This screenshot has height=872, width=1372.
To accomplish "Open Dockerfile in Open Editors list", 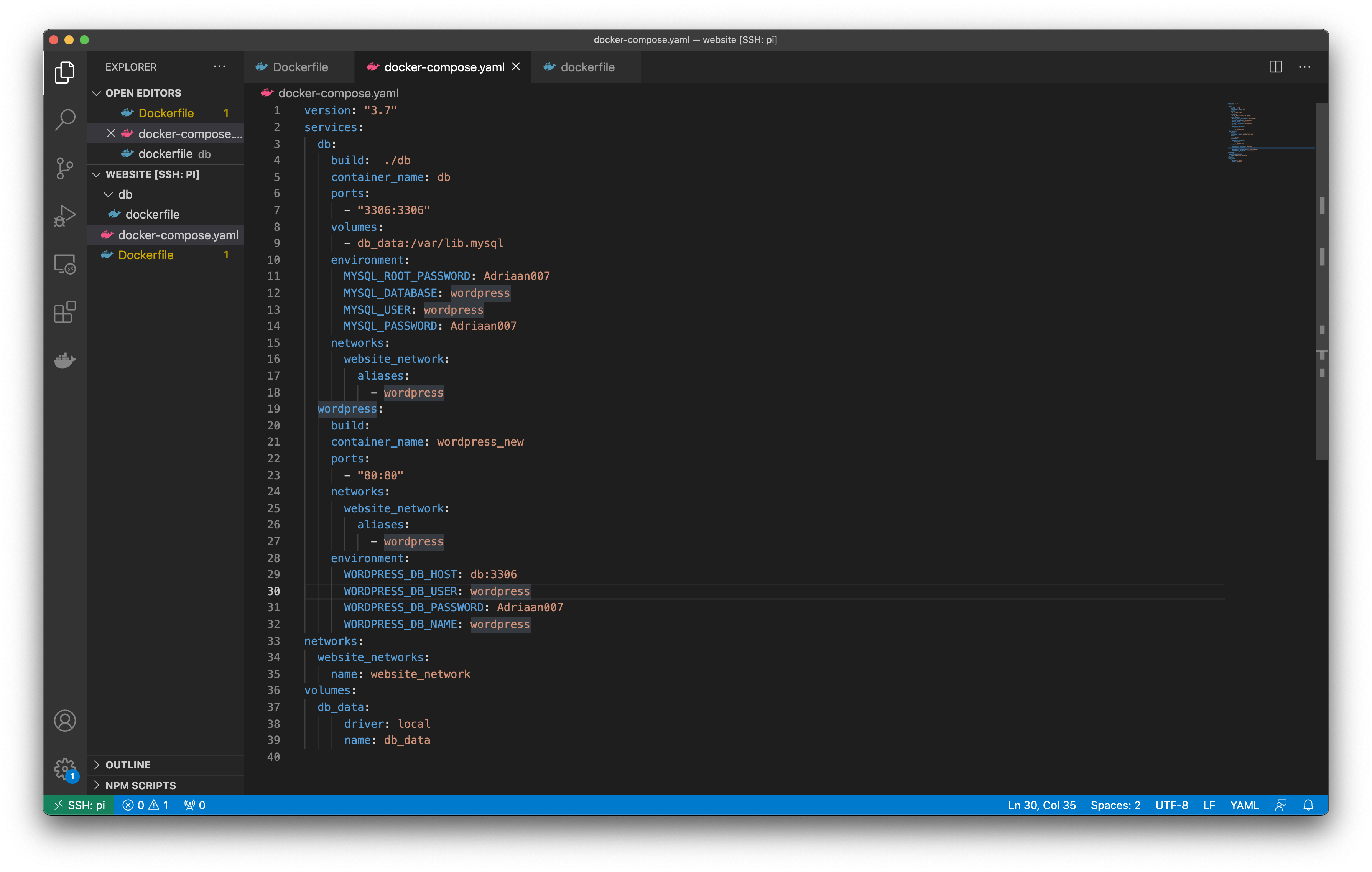I will pyautogui.click(x=165, y=113).
